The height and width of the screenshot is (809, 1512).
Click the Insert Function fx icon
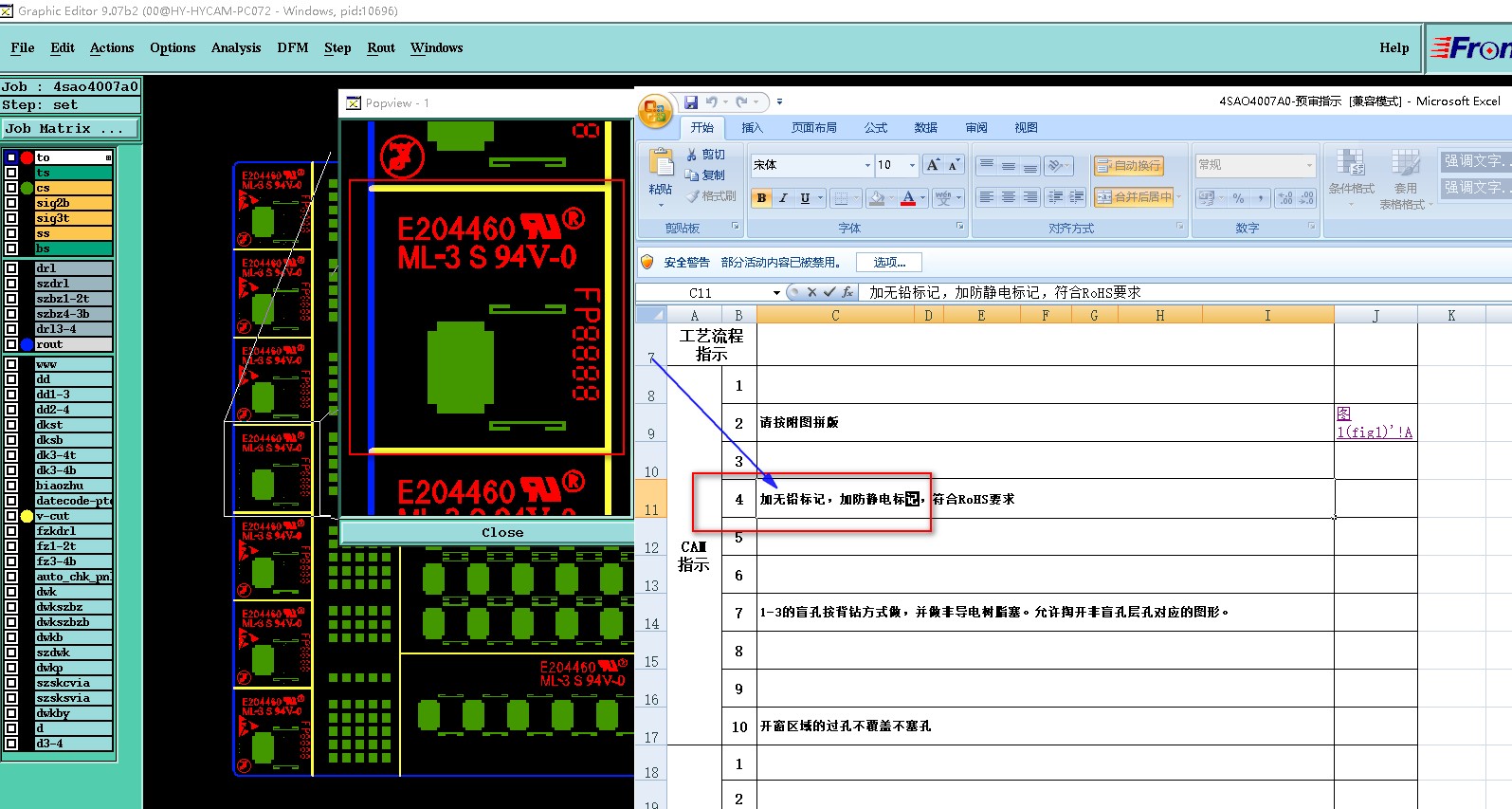click(847, 292)
